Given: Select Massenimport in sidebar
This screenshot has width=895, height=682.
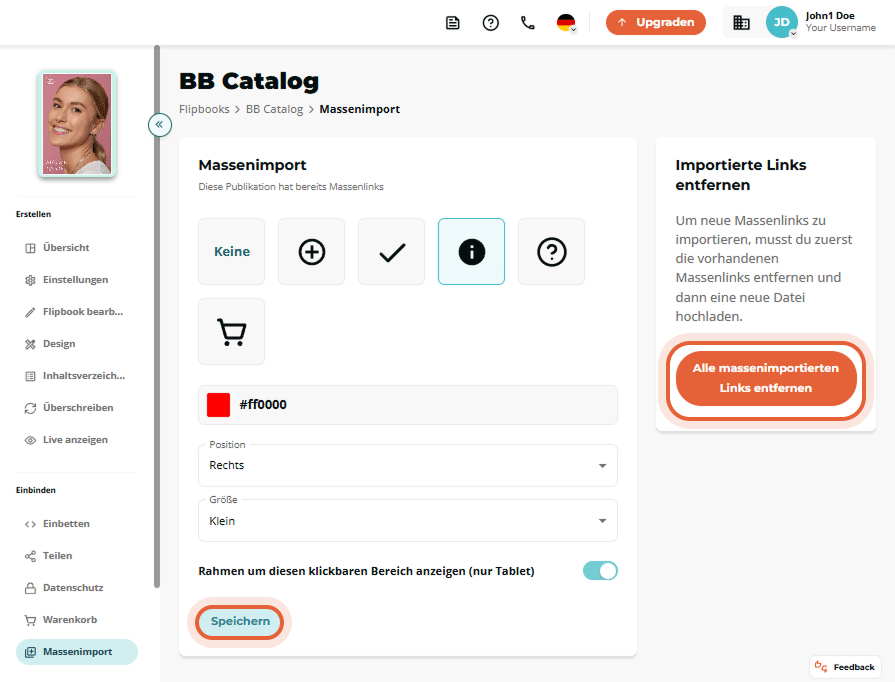Looking at the screenshot, I should point(76,652).
